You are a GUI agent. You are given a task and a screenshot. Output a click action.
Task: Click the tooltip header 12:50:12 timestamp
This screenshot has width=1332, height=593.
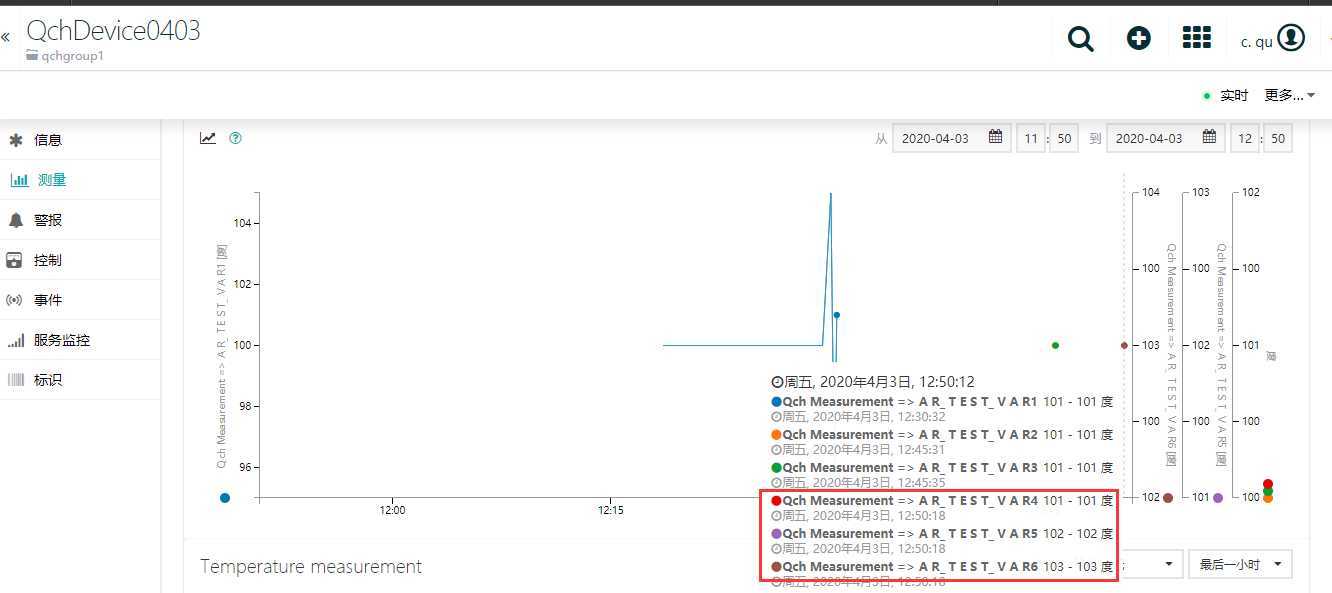872,382
